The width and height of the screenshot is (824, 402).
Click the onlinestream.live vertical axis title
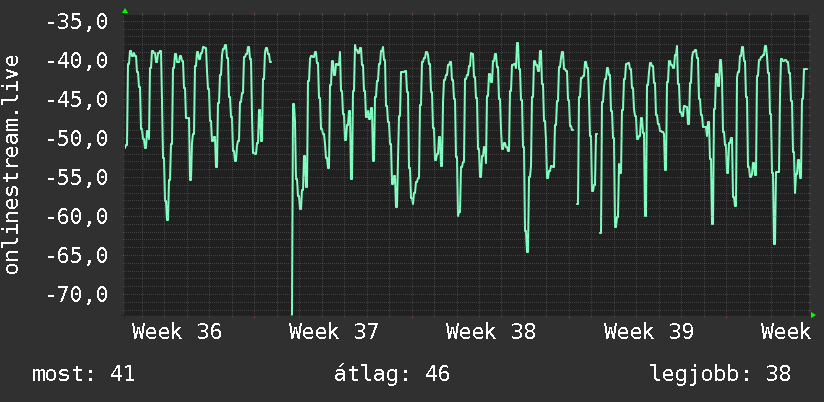12,164
